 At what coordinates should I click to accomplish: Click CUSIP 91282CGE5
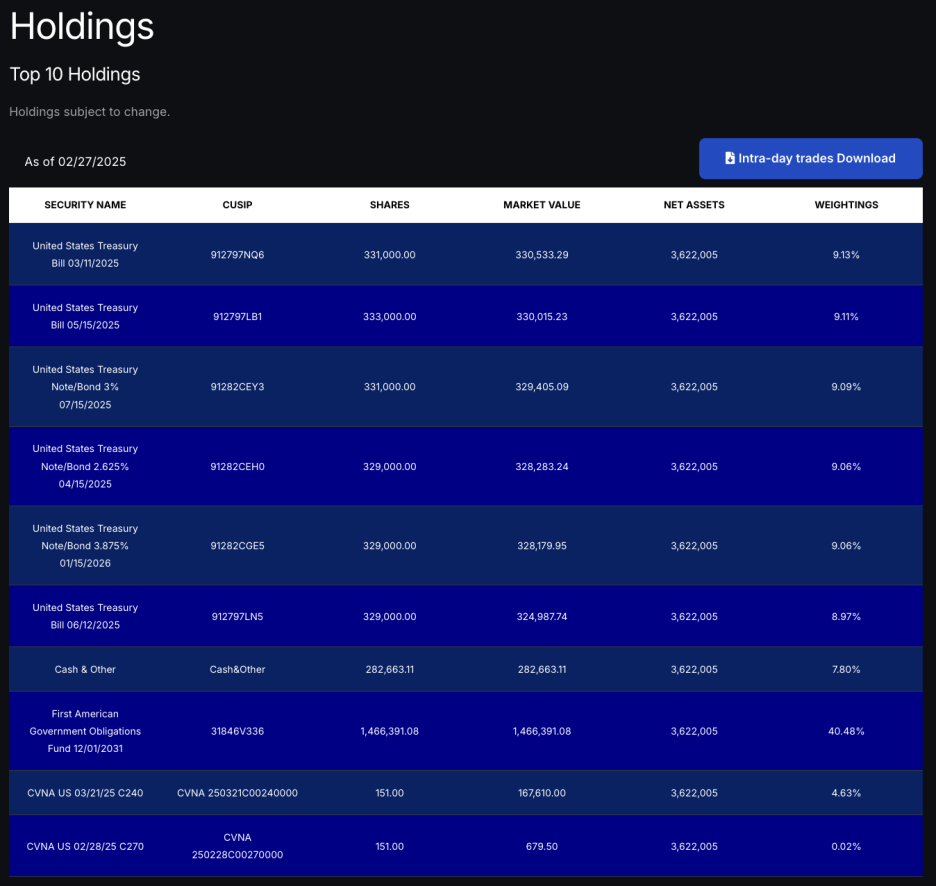238,546
